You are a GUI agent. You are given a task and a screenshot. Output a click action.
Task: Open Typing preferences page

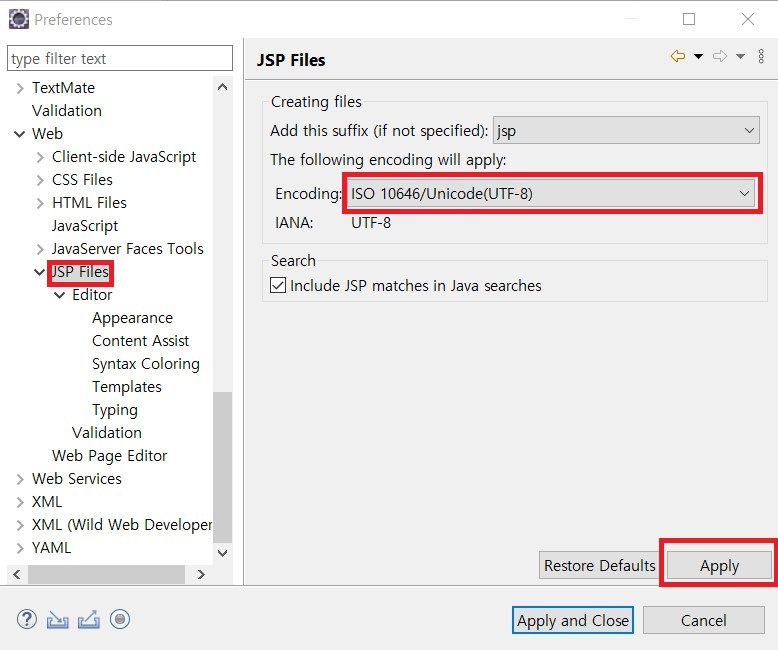point(115,410)
